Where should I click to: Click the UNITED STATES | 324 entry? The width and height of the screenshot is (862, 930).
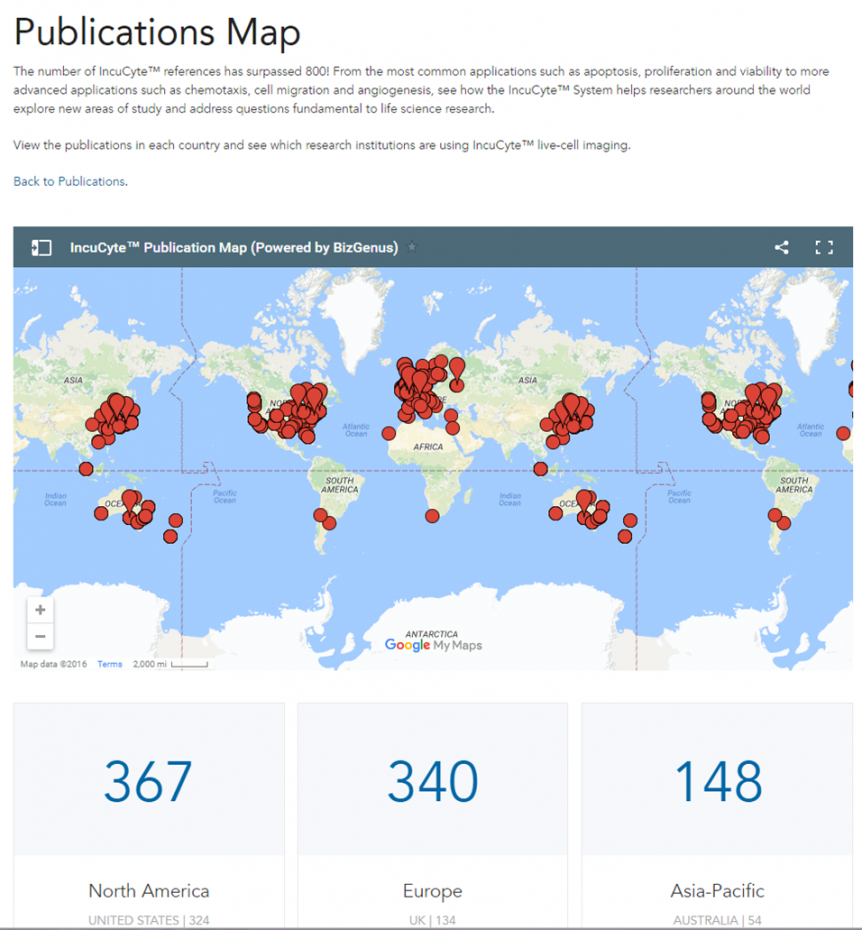(x=148, y=920)
